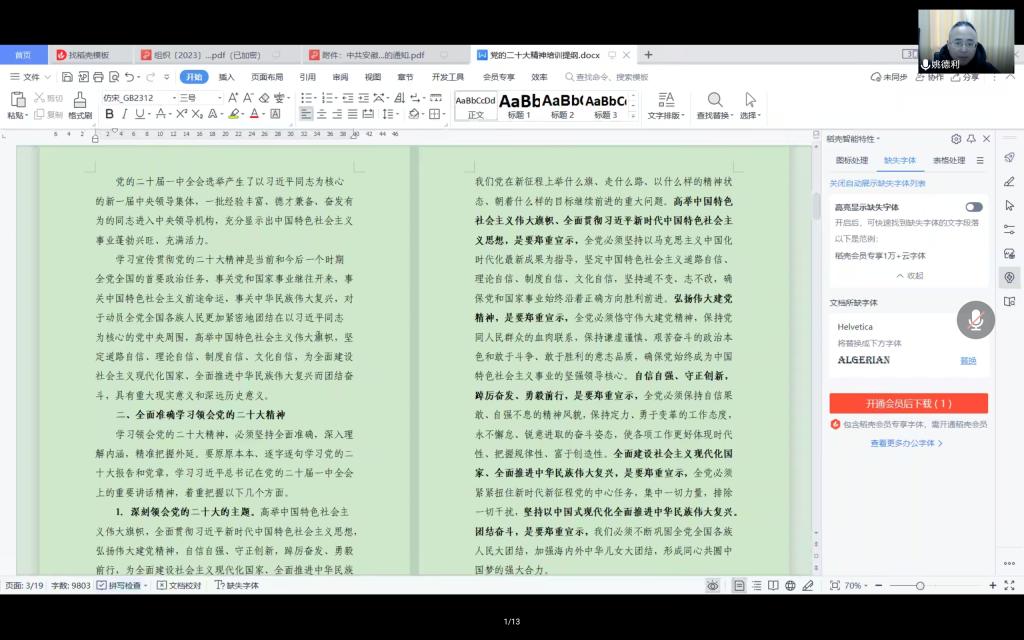Open the 插入 ribbon tab
Screen dimensions: 1024x640
[227, 77]
